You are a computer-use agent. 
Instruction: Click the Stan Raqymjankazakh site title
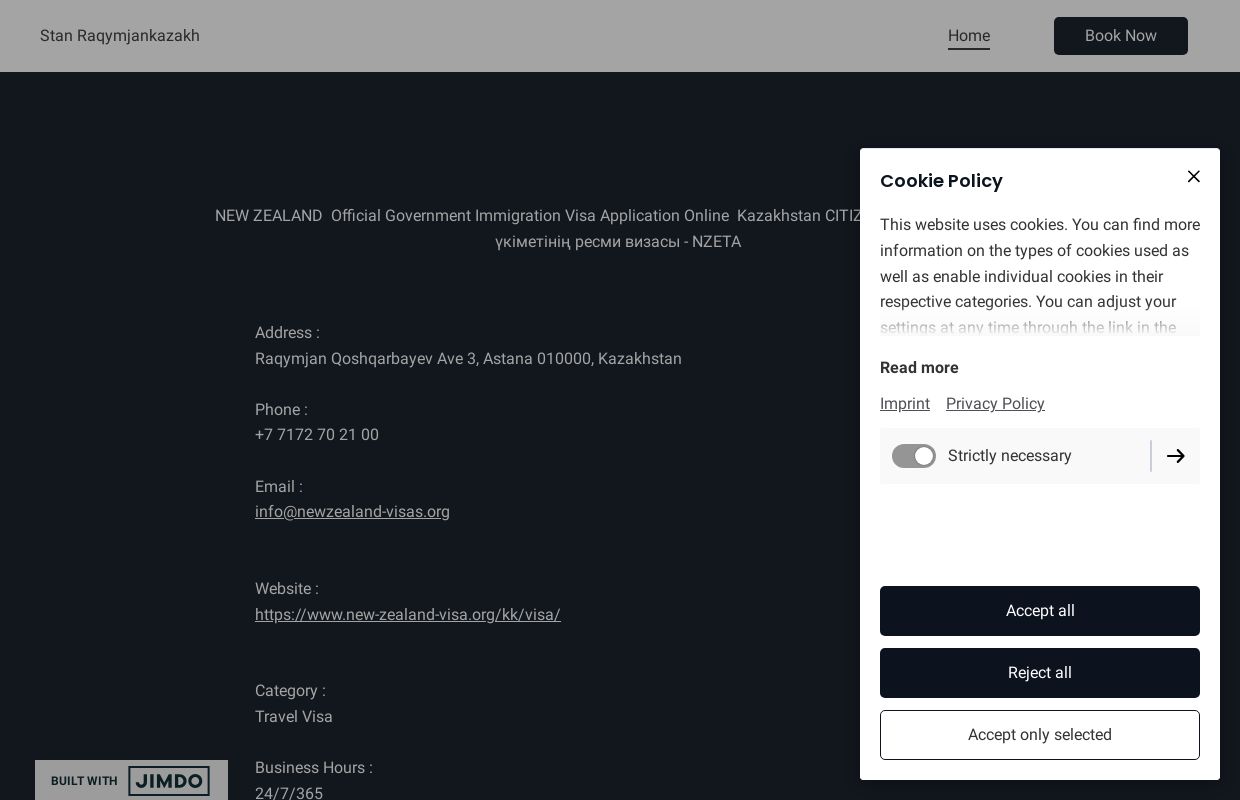120,36
